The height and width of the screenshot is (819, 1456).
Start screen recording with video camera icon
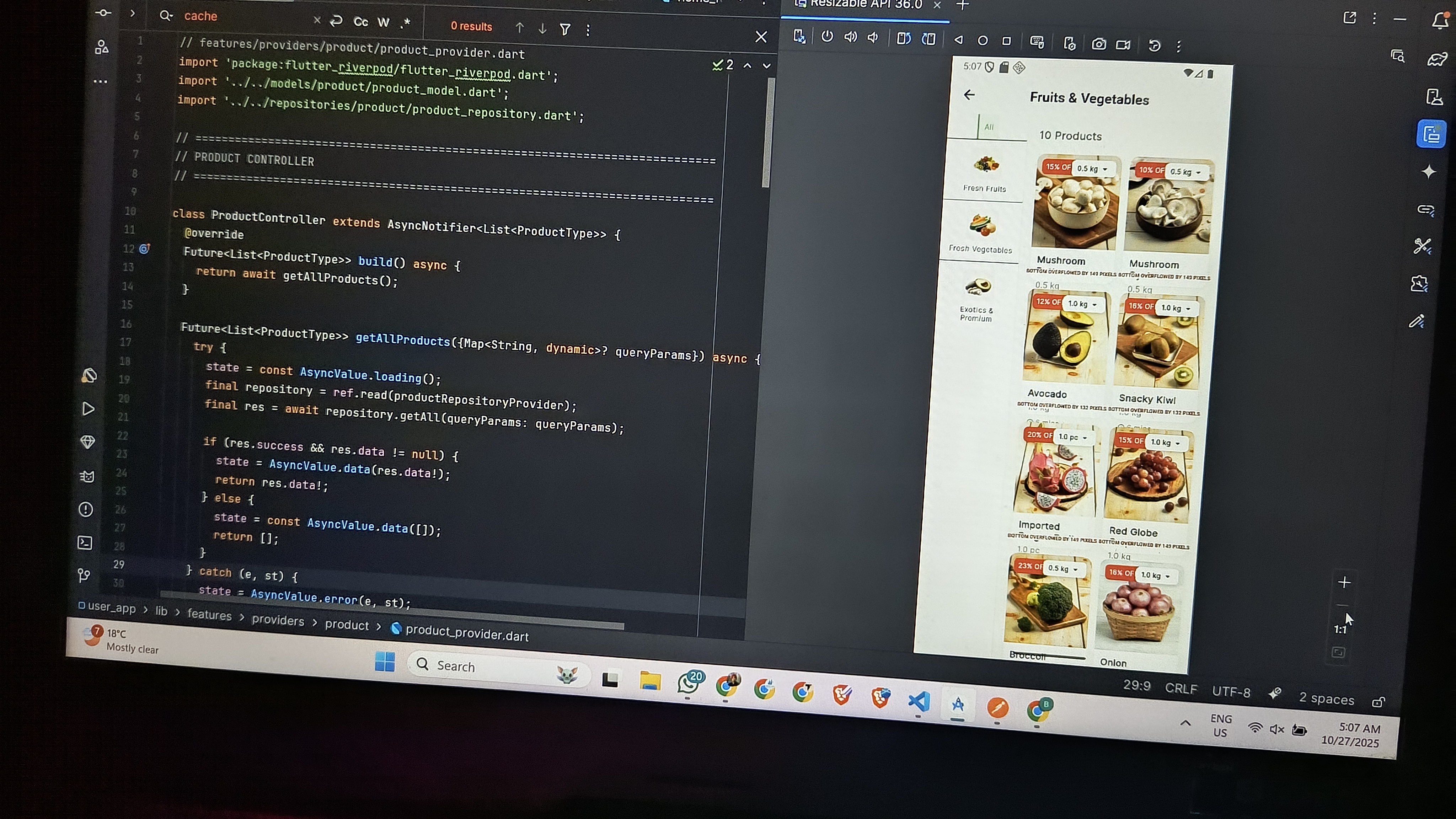tap(1123, 45)
